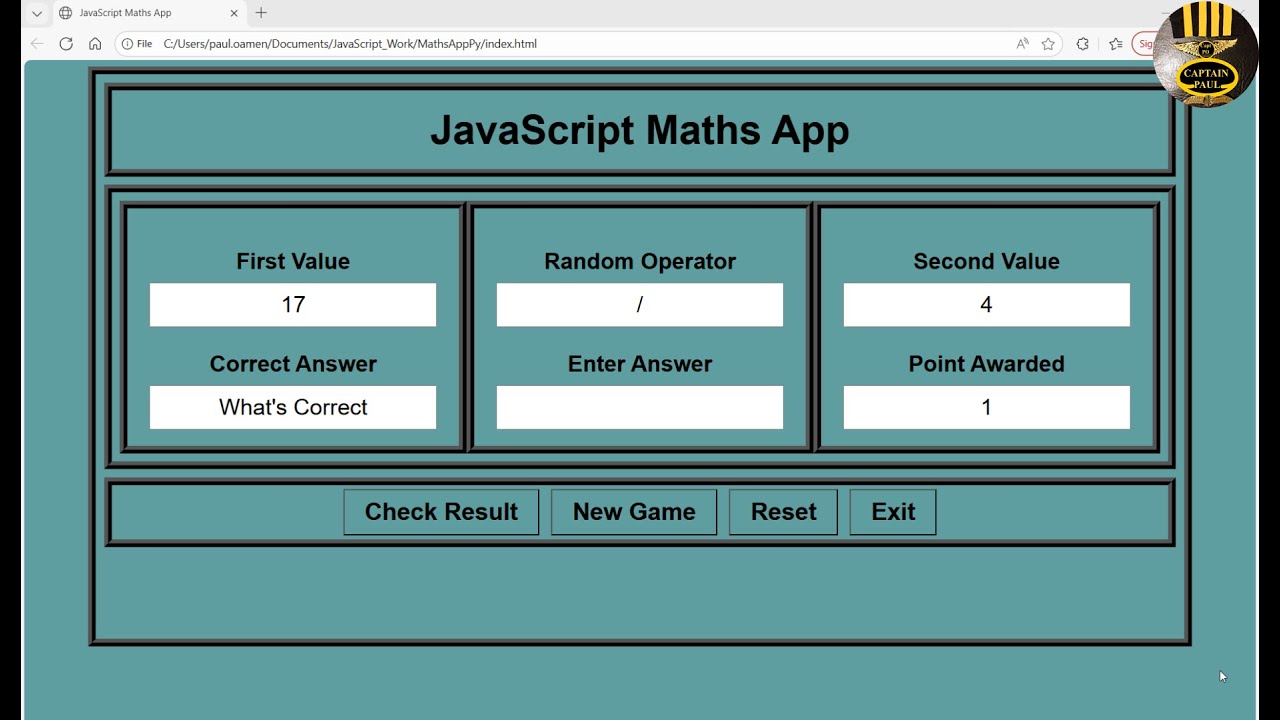Screen dimensions: 1280x720
Task: Click the Correct Answer label
Action: coord(293,364)
